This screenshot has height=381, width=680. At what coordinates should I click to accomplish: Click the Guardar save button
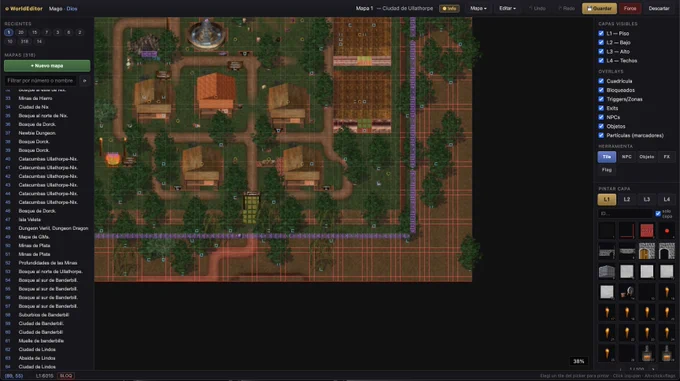pyautogui.click(x=599, y=8)
